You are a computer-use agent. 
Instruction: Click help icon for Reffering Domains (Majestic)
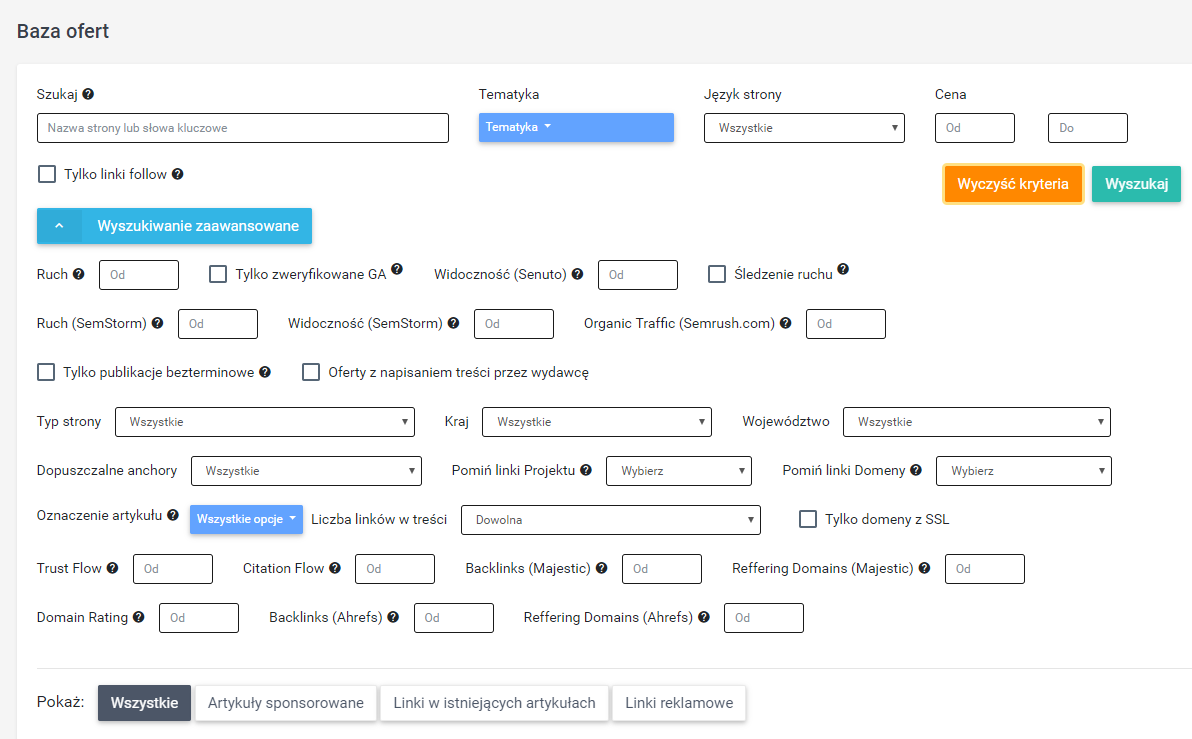pyautogui.click(x=924, y=568)
